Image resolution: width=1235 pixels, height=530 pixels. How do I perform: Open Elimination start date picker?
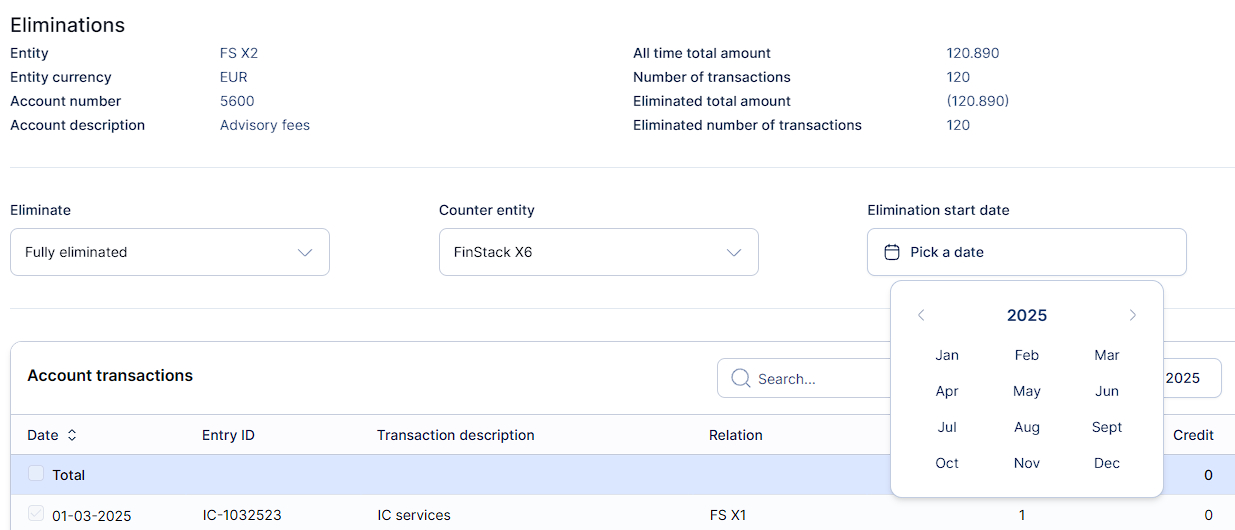coord(1026,252)
